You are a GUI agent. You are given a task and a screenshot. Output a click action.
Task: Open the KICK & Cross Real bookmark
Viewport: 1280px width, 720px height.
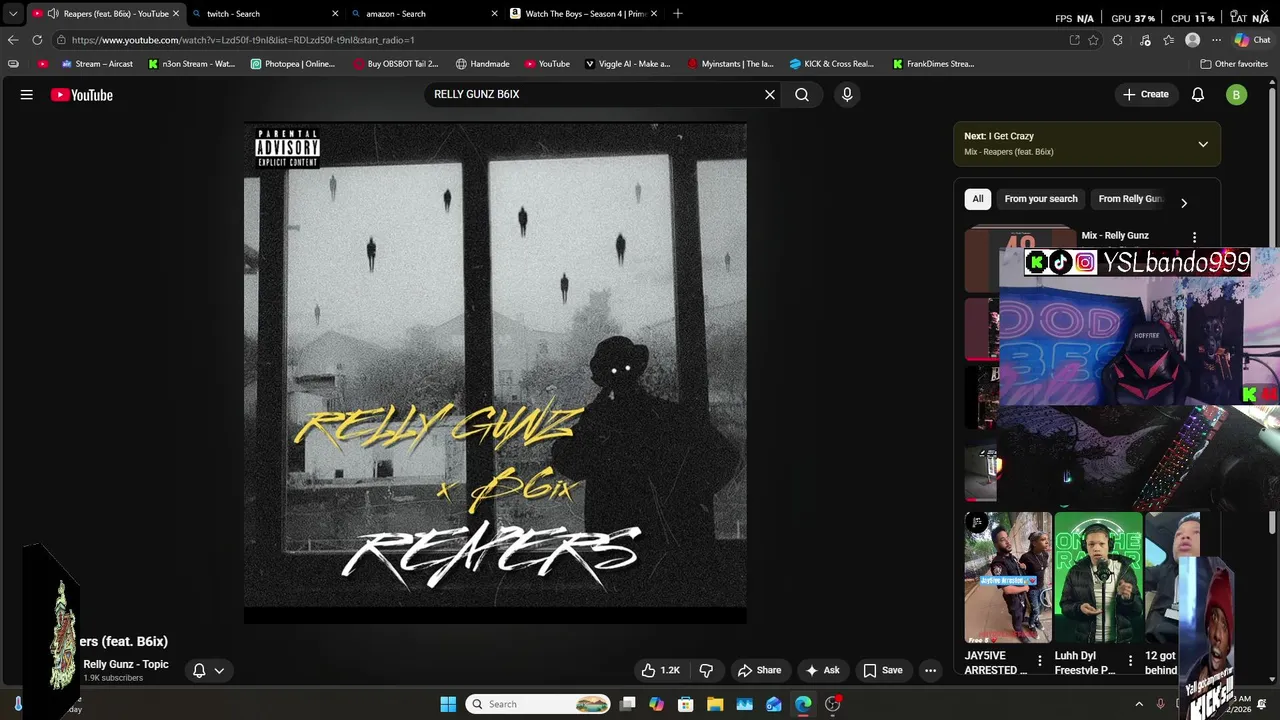[832, 64]
